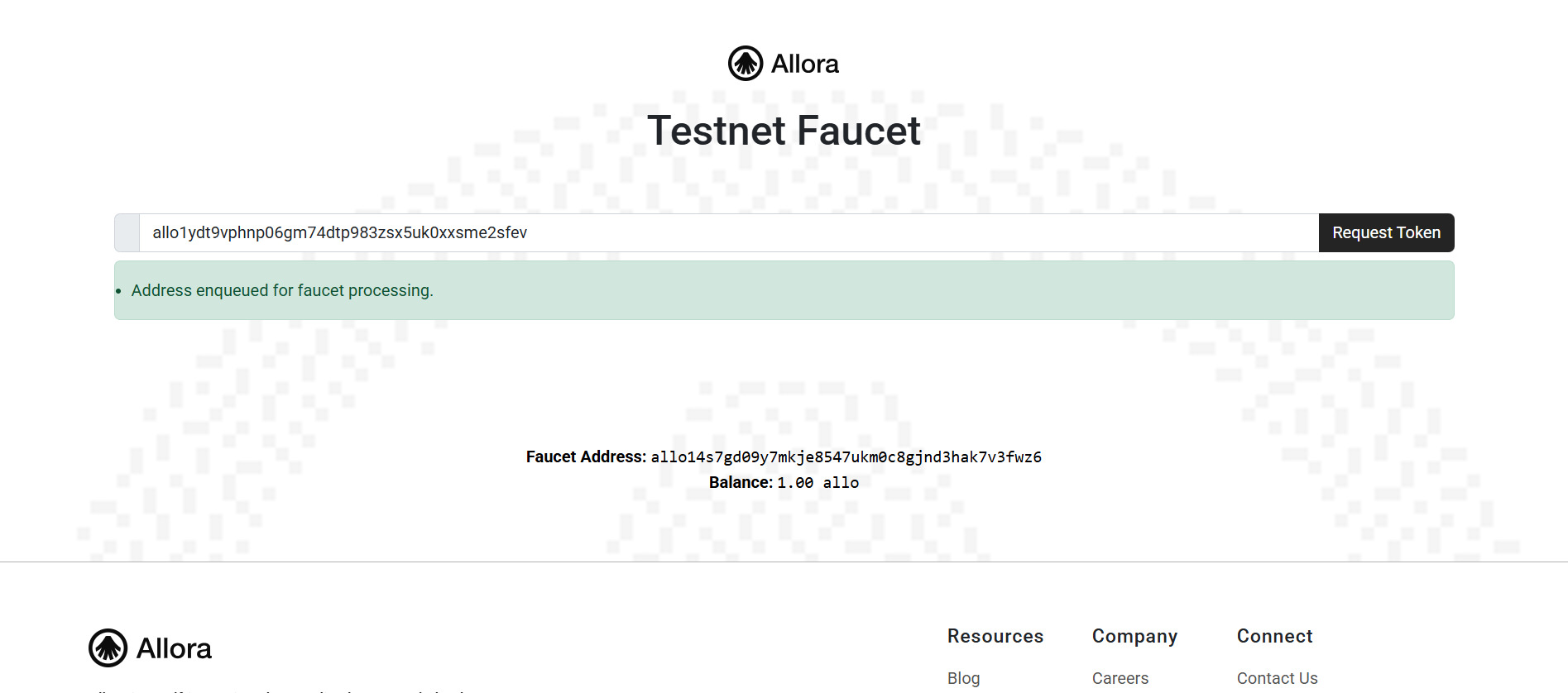Viewport: 1568px width, 693px height.
Task: Open the Blog link in the footer
Action: coord(963,678)
